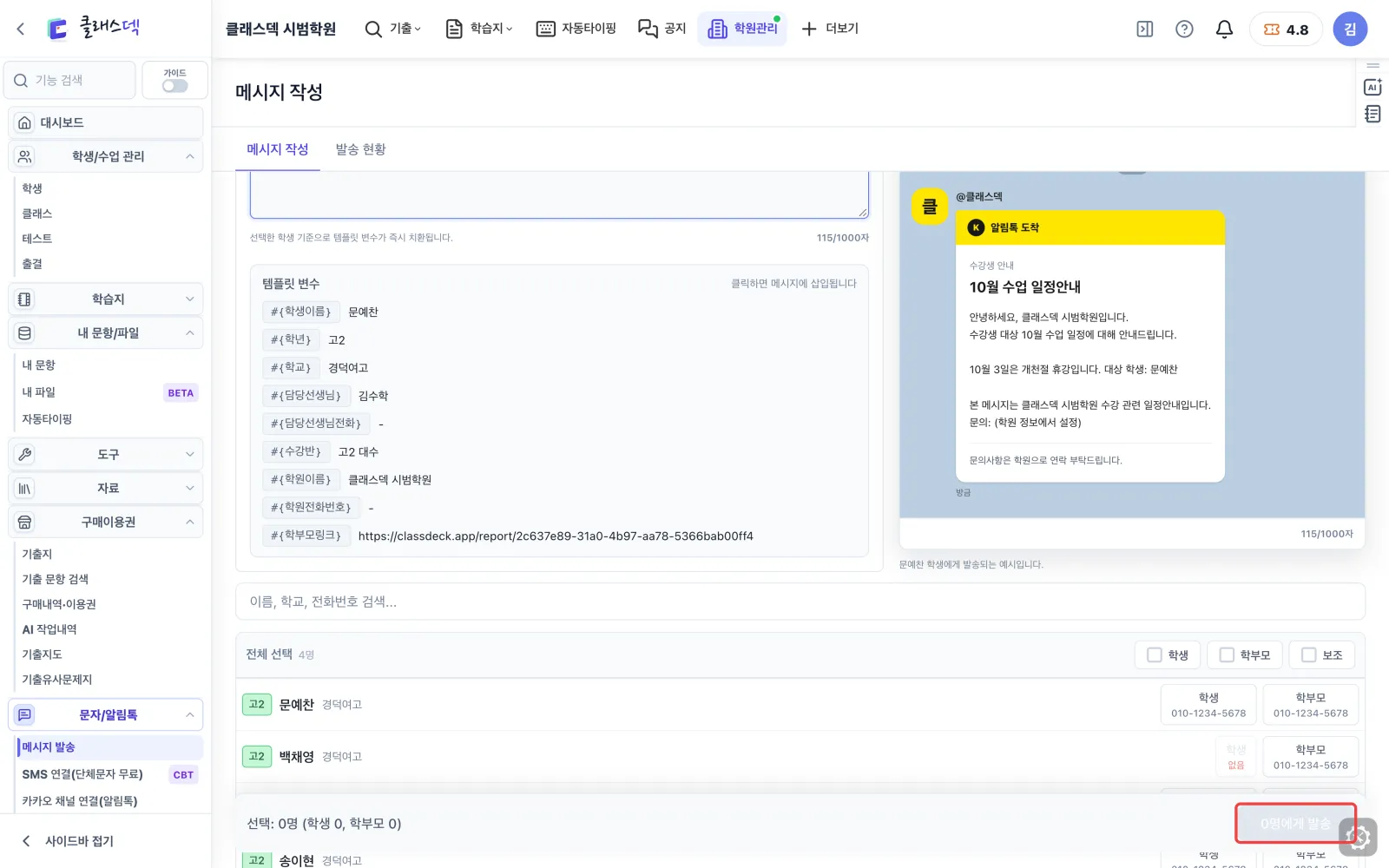Click the settings gear floating button

point(1358,838)
